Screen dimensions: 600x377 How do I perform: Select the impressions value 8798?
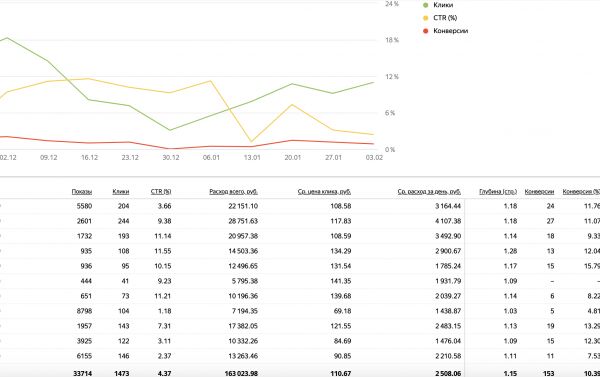(x=84, y=311)
